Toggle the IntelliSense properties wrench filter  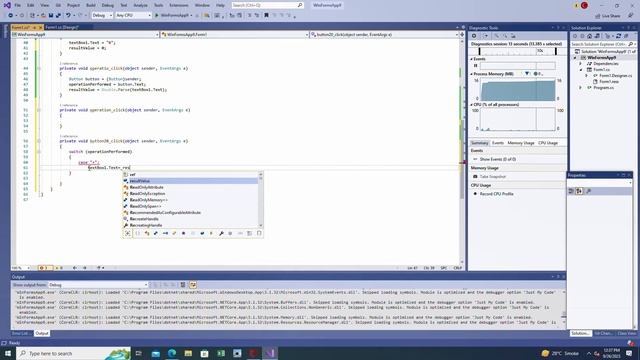[221, 233]
